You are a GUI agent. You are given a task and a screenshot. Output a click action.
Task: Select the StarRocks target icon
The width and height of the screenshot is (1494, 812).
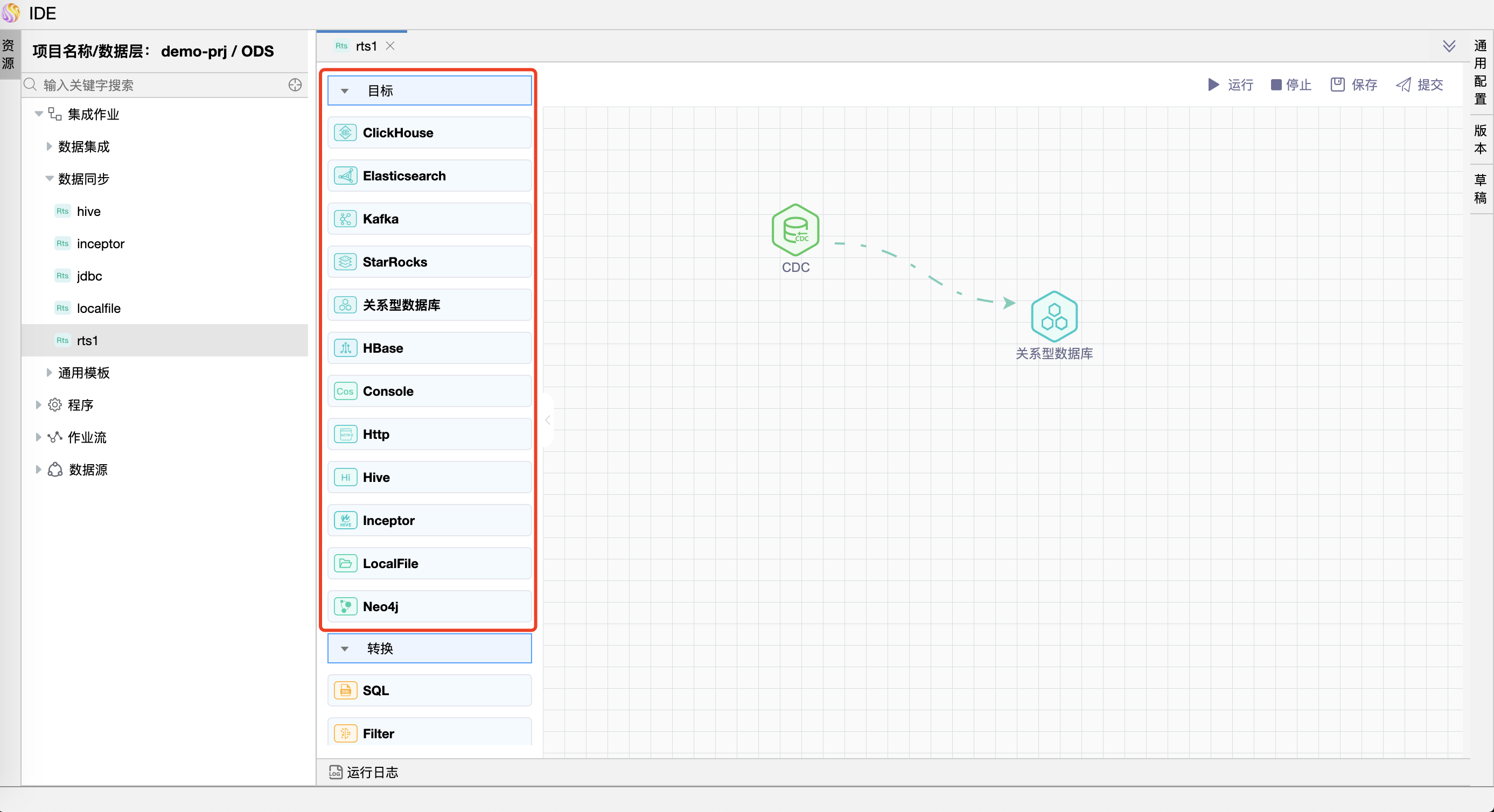tap(345, 262)
